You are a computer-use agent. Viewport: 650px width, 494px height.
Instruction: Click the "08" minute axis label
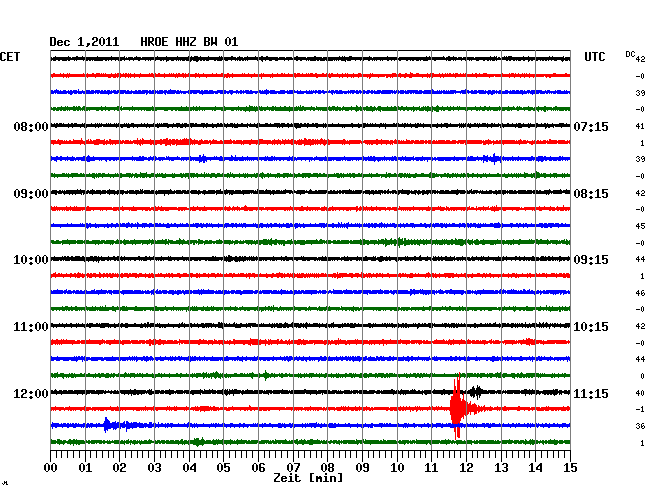coord(327,468)
